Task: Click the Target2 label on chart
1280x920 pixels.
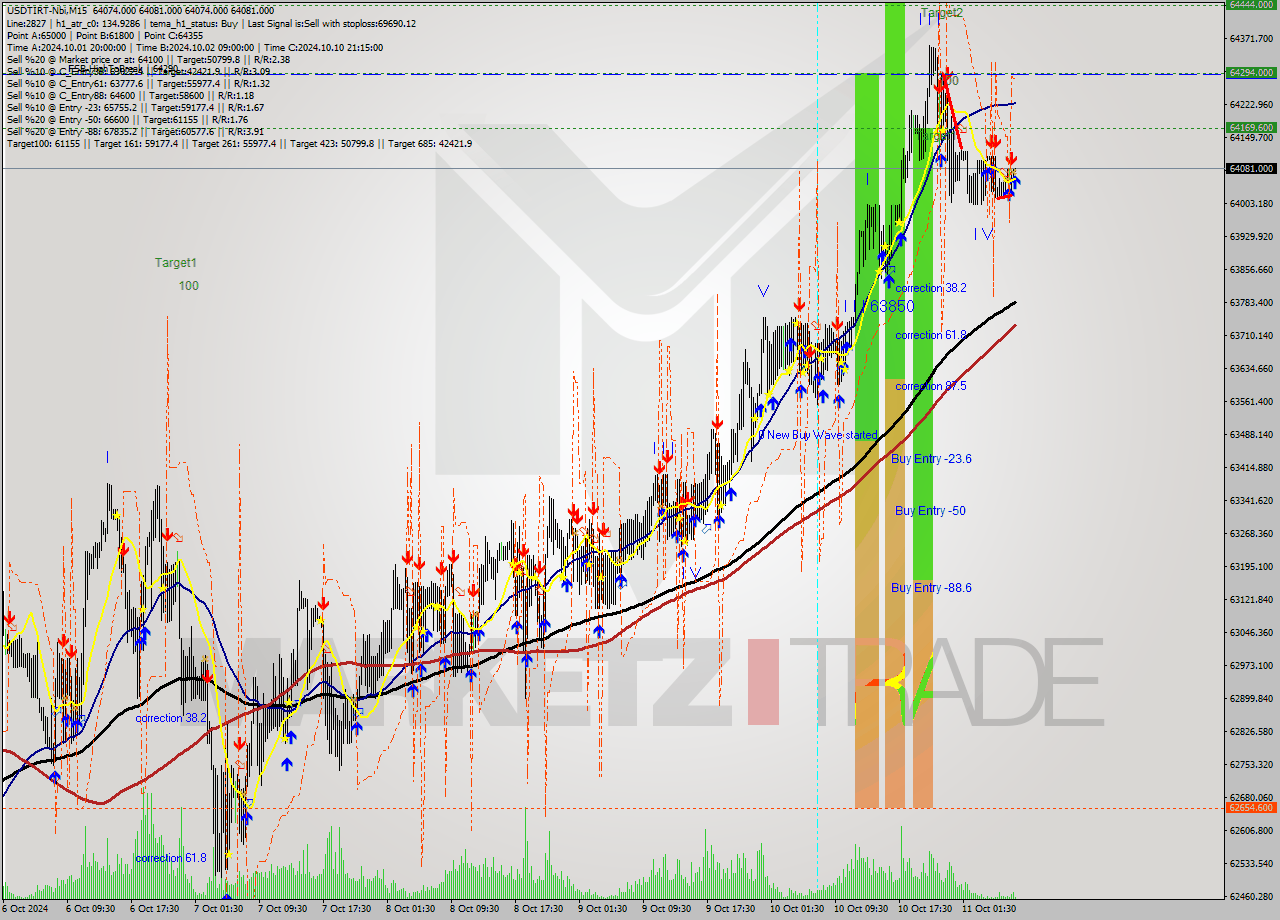Action: (941, 13)
